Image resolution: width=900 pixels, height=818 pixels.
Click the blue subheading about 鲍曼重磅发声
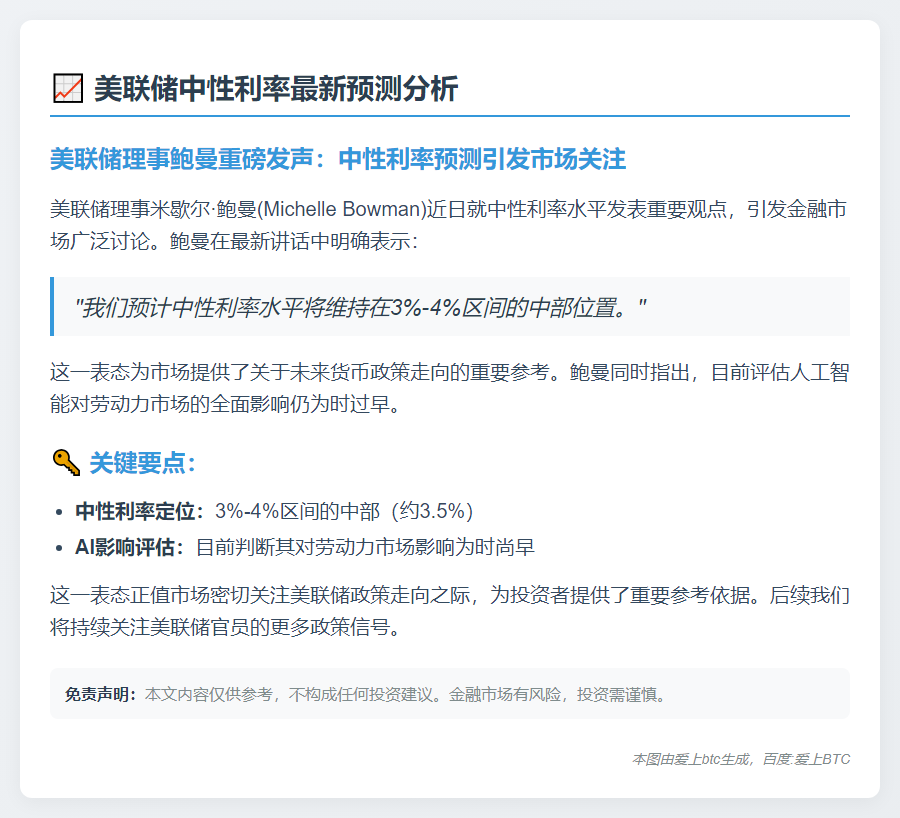tap(338, 159)
